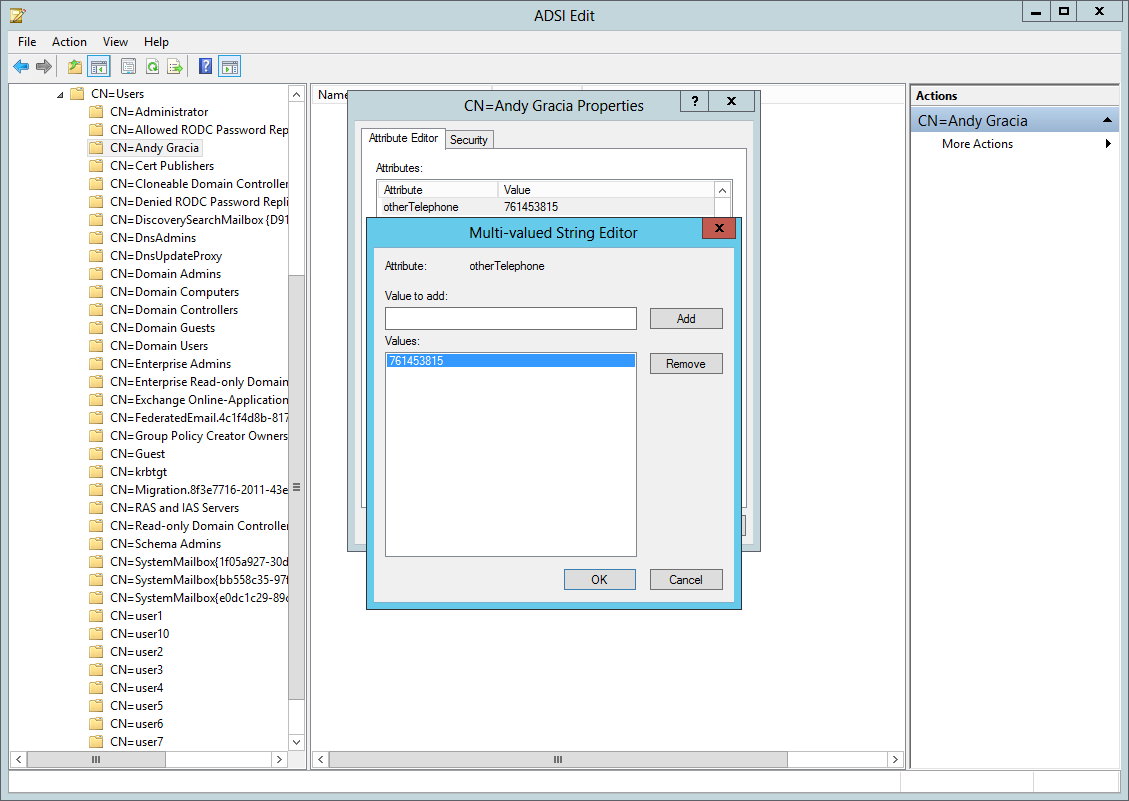Click folder icon of CN=Administrator
Image resolution: width=1129 pixels, height=801 pixels.
[96, 112]
